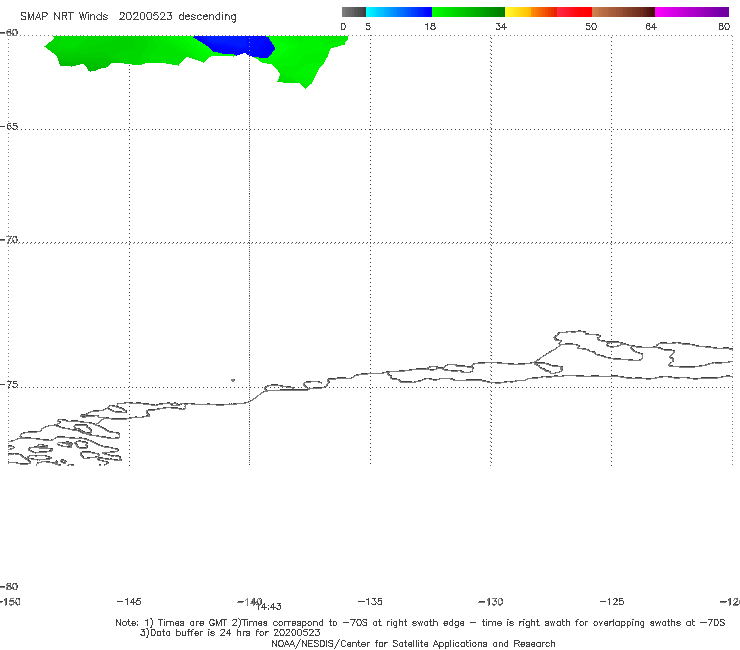Click the -150 longitude axis label
This screenshot has height=650, width=740.
coord(10,601)
